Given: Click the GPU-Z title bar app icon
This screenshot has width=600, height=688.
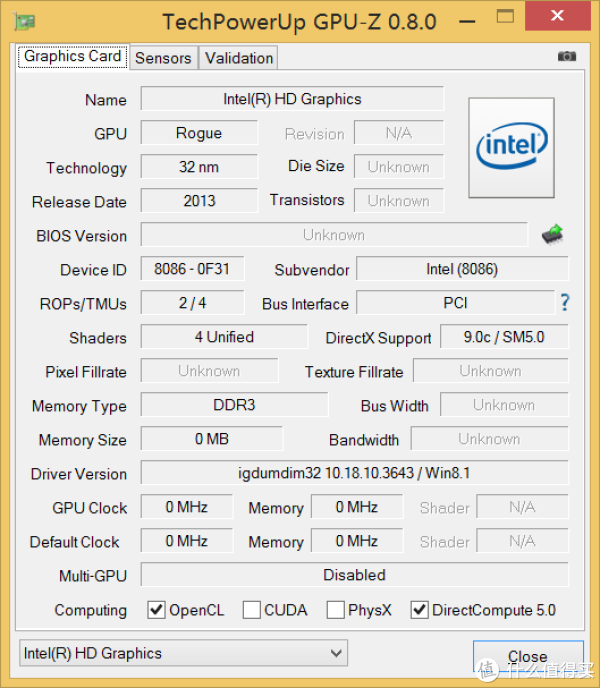Looking at the screenshot, I should (x=24, y=21).
